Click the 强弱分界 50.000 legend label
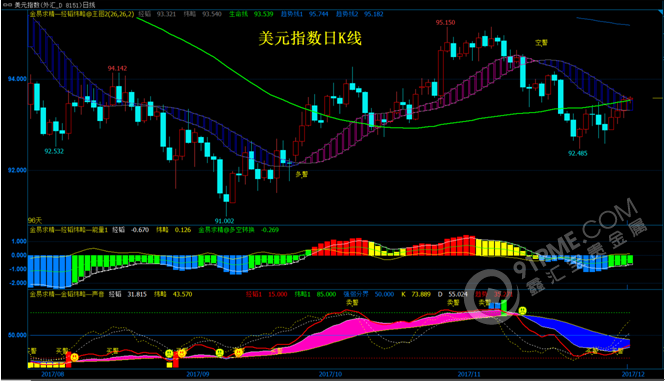 pyautogui.click(x=368, y=294)
